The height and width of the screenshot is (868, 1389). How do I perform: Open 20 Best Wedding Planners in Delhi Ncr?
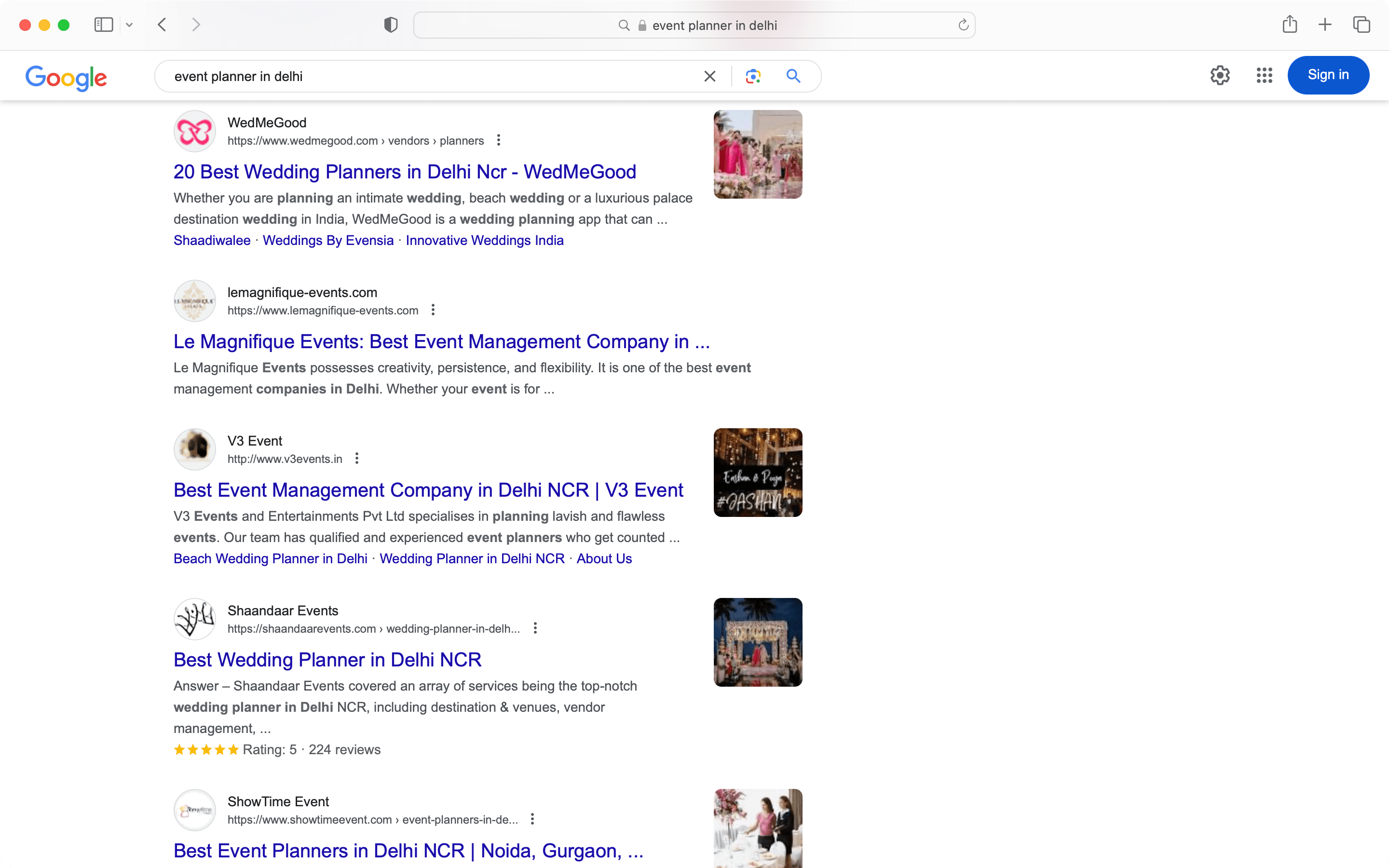[405, 172]
